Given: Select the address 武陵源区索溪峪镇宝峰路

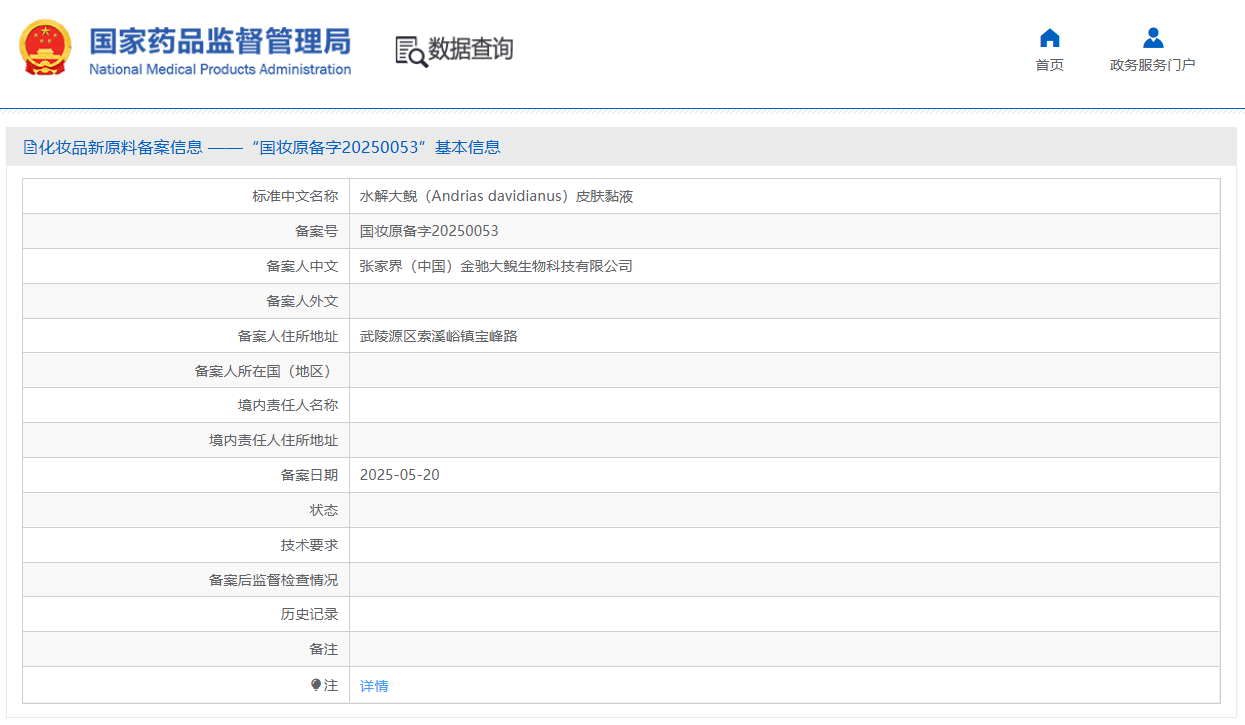Looking at the screenshot, I should click(439, 336).
